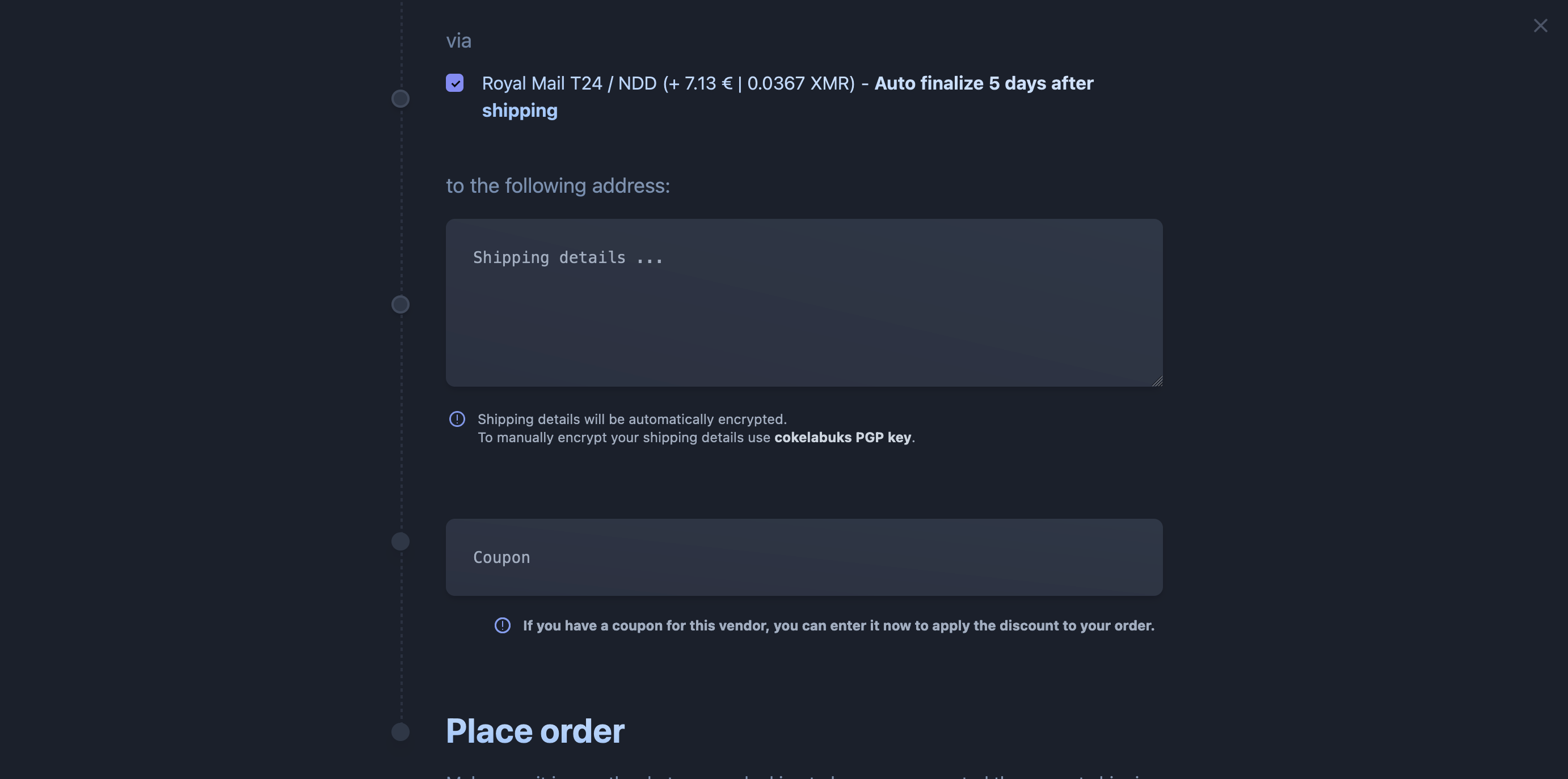Click the 'to the following address:' label
1568x779 pixels.
558,185
